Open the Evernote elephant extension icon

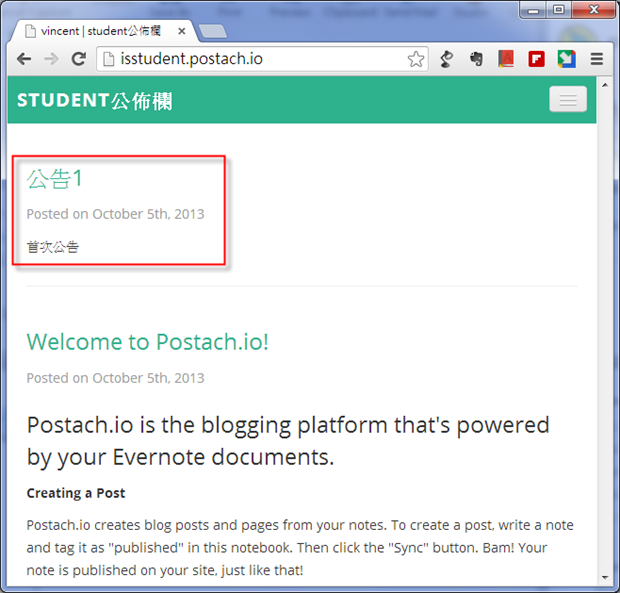point(476,59)
